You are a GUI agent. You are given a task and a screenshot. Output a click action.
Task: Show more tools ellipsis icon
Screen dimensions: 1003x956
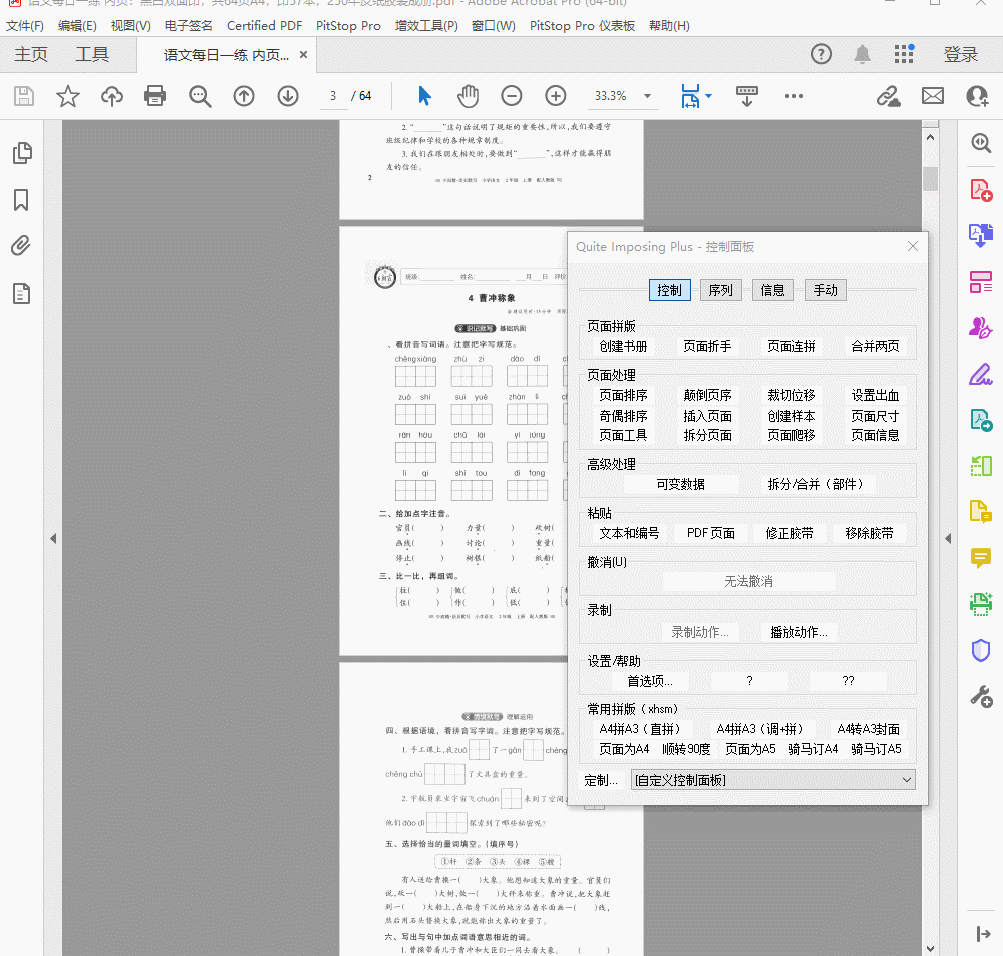(x=793, y=96)
